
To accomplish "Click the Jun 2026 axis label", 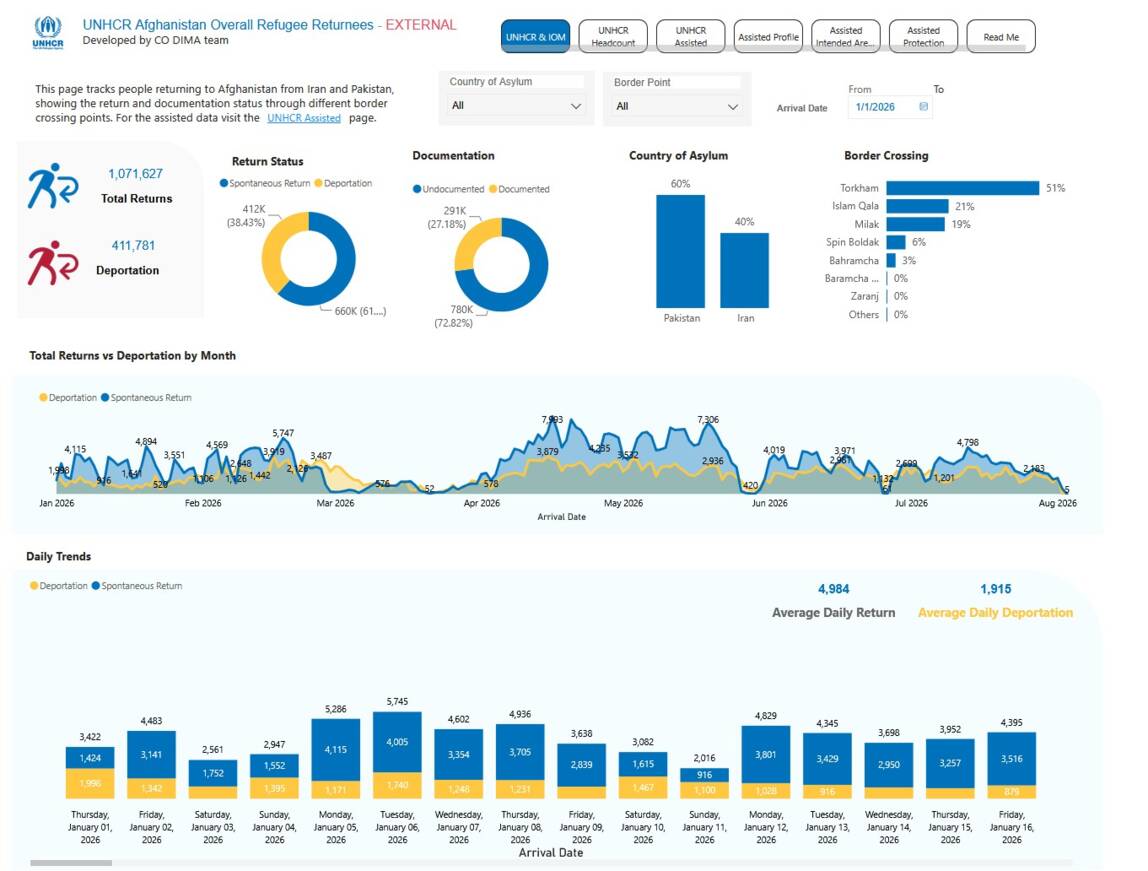I will point(769,503).
